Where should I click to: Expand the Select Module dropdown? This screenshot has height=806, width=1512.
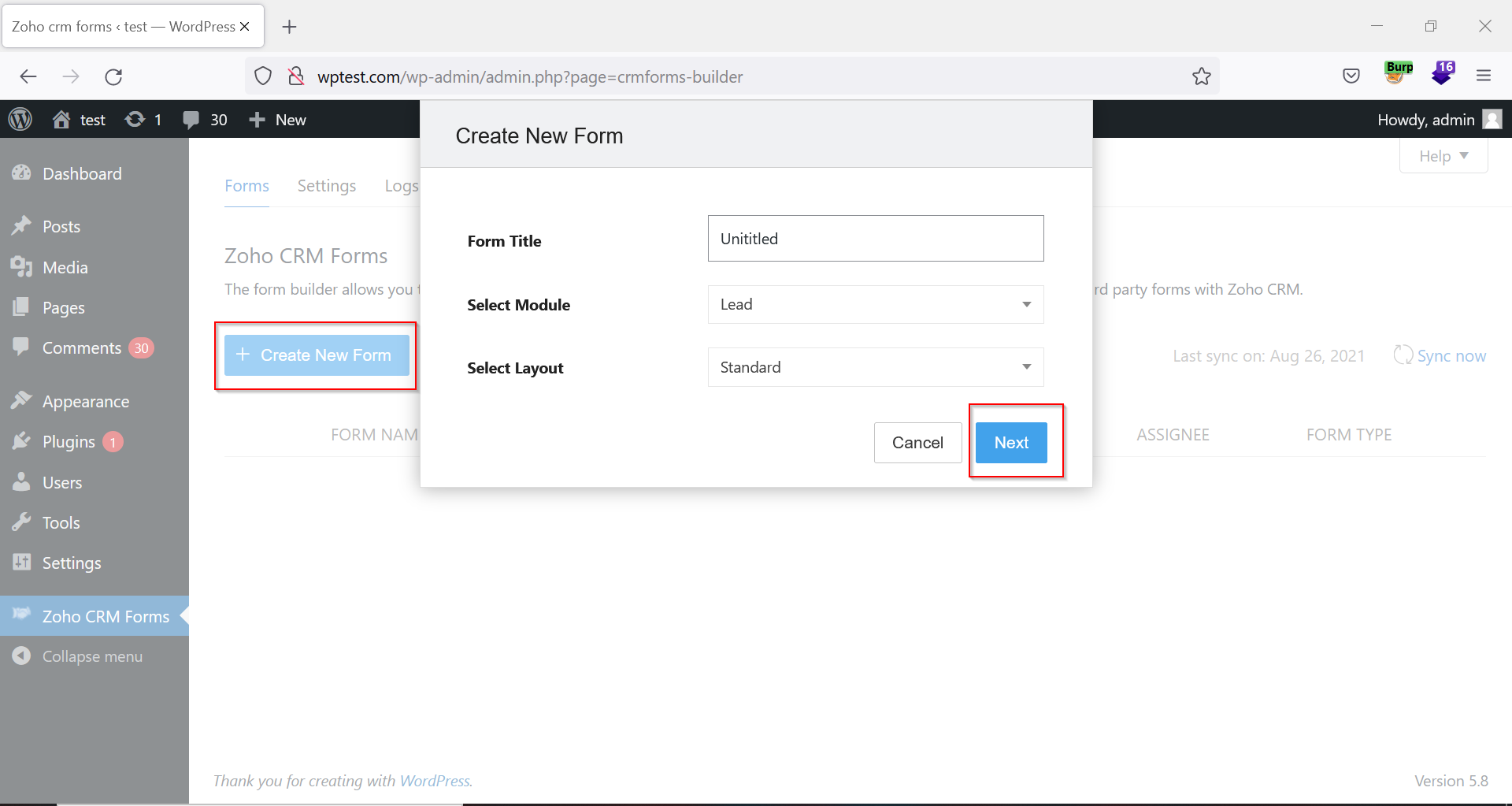point(875,304)
